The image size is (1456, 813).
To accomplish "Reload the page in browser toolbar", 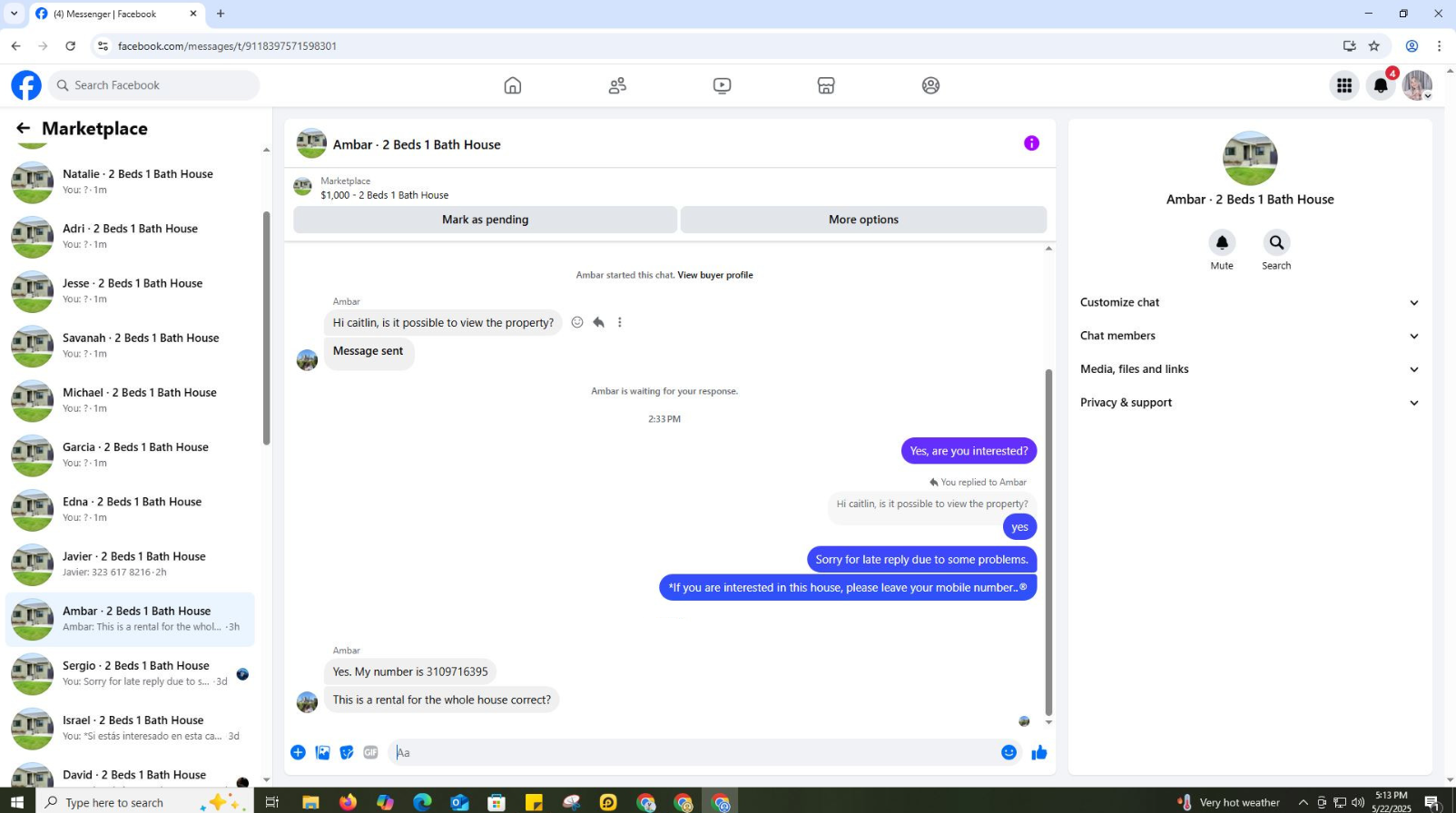I will (x=70, y=46).
